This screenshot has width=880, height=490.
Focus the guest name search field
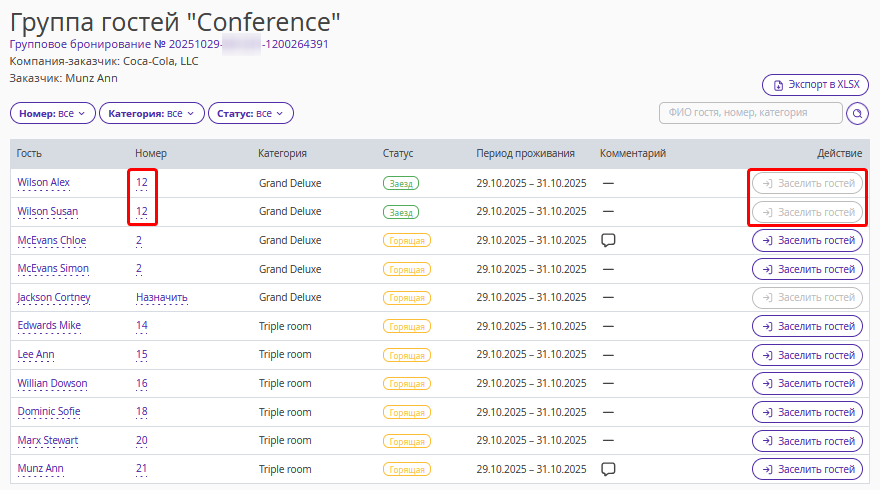[x=750, y=113]
